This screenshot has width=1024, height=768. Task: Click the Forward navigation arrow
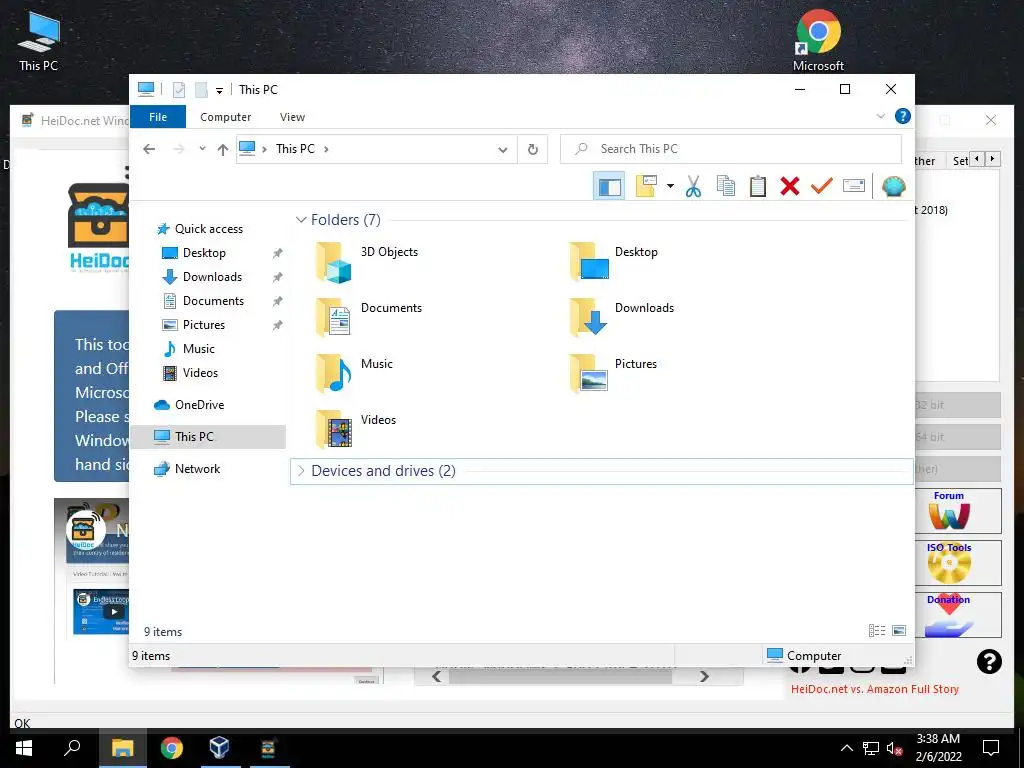[x=178, y=149]
